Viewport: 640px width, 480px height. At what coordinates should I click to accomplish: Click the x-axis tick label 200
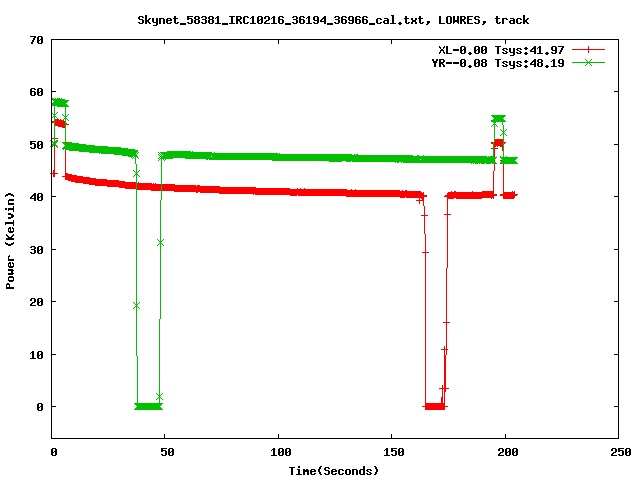pos(508,452)
